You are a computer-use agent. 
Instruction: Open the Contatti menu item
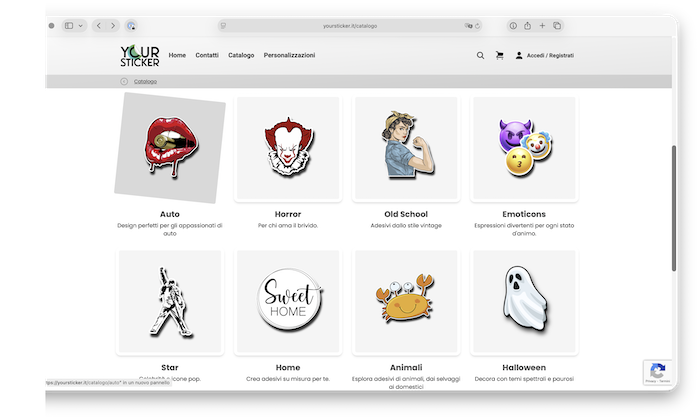click(x=207, y=56)
